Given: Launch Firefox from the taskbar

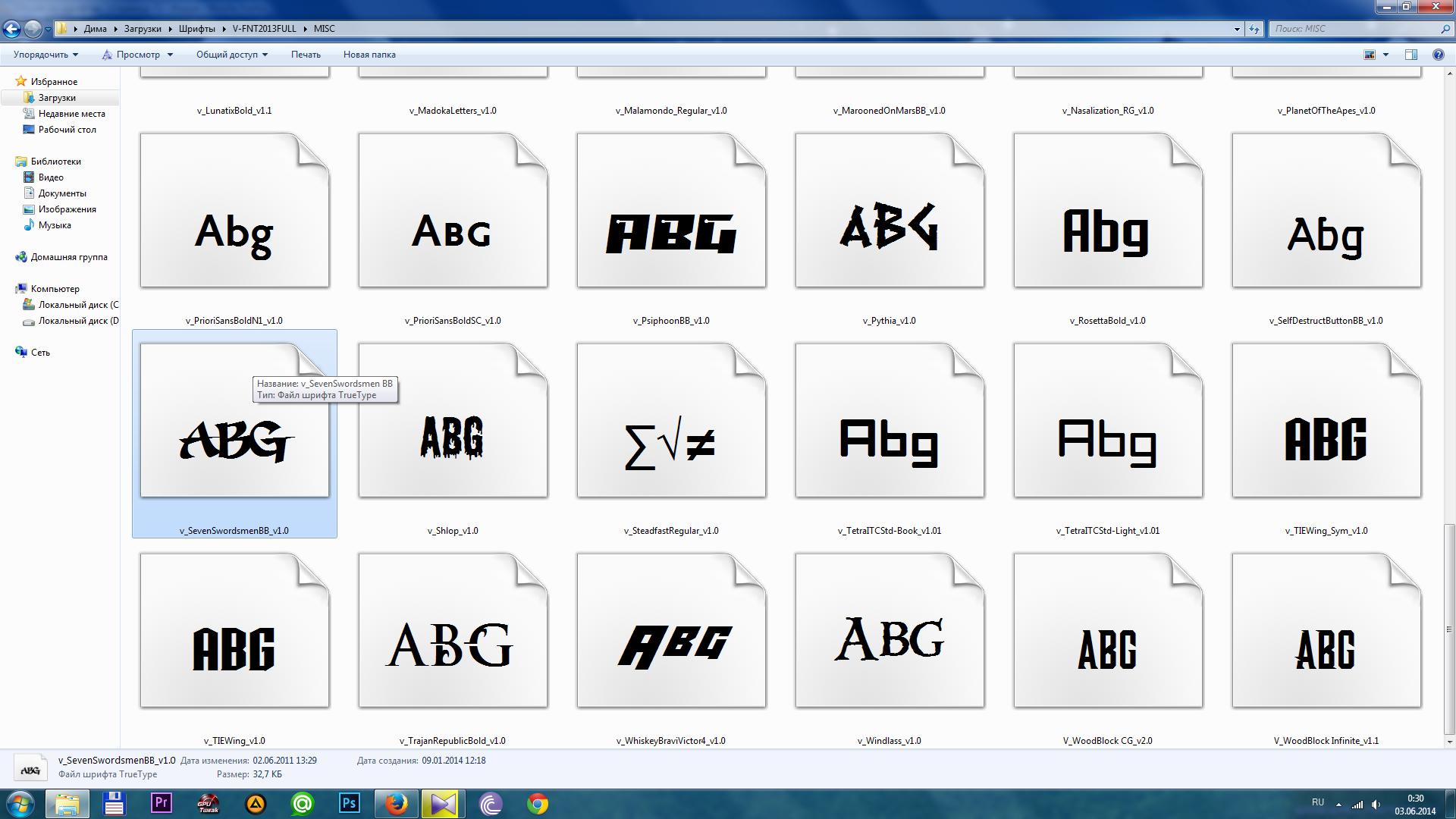Looking at the screenshot, I should pos(396,803).
